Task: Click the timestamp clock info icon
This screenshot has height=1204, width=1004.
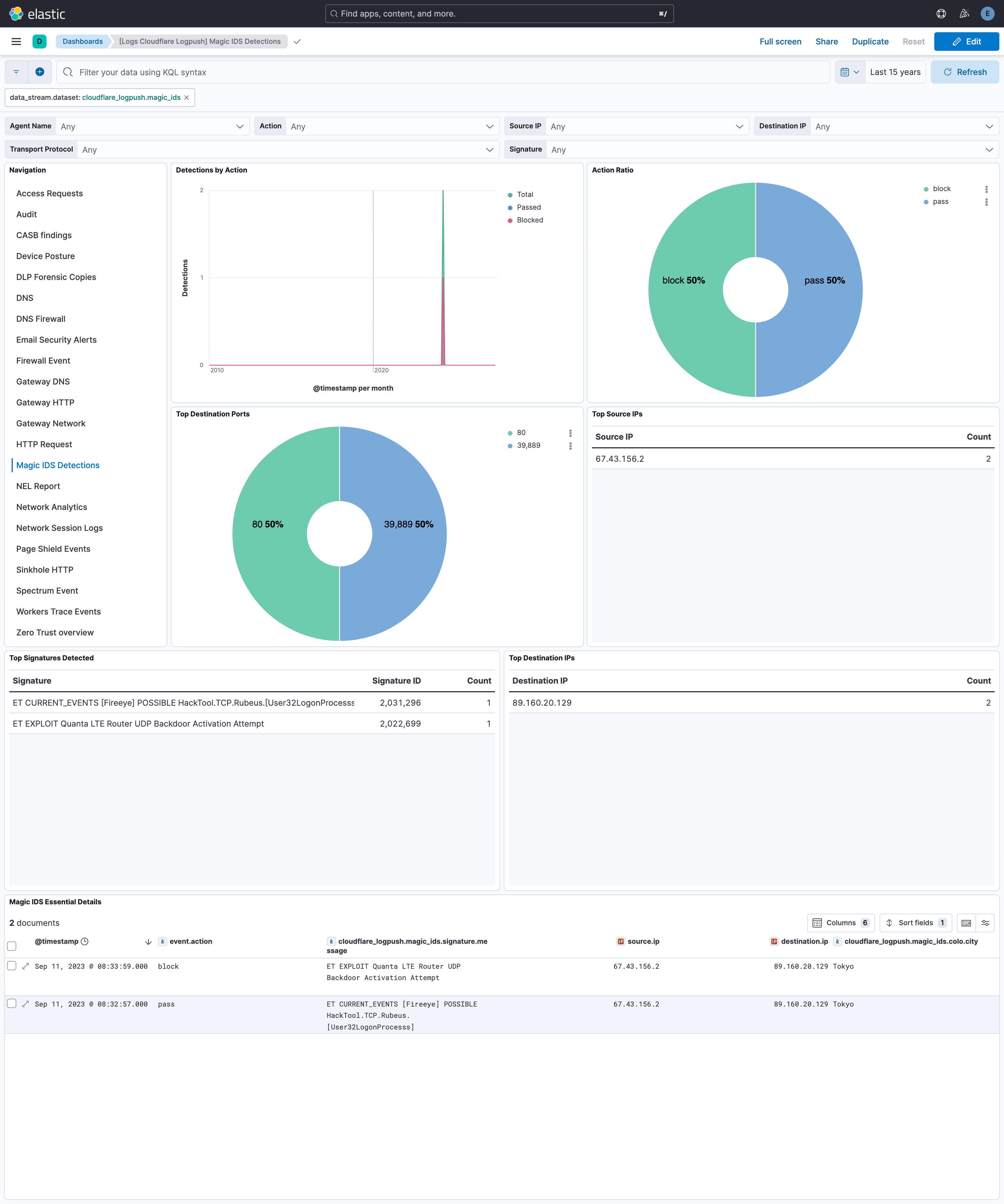Action: 85,941
